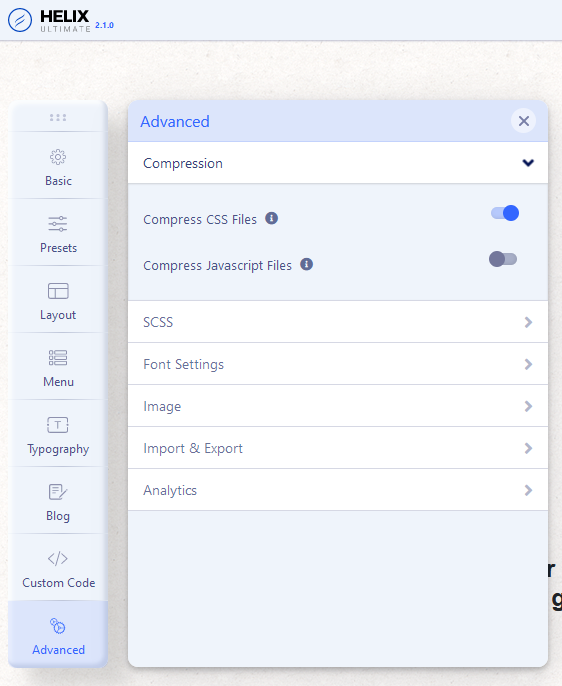The image size is (562, 686).
Task: Open the Basic settings gear icon
Action: [58, 157]
